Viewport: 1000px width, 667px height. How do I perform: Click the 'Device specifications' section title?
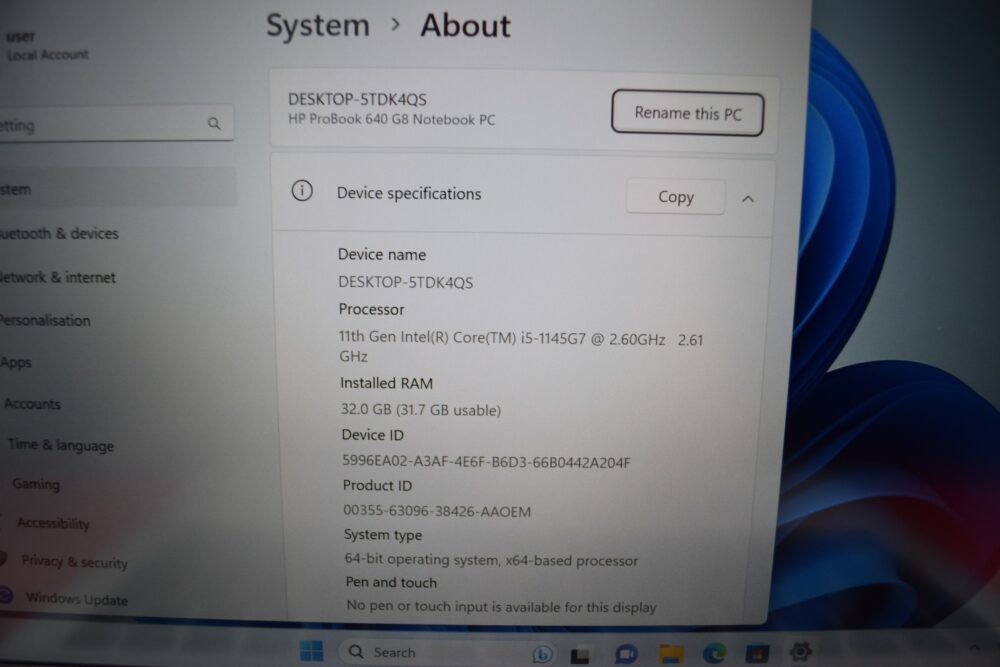coord(409,193)
